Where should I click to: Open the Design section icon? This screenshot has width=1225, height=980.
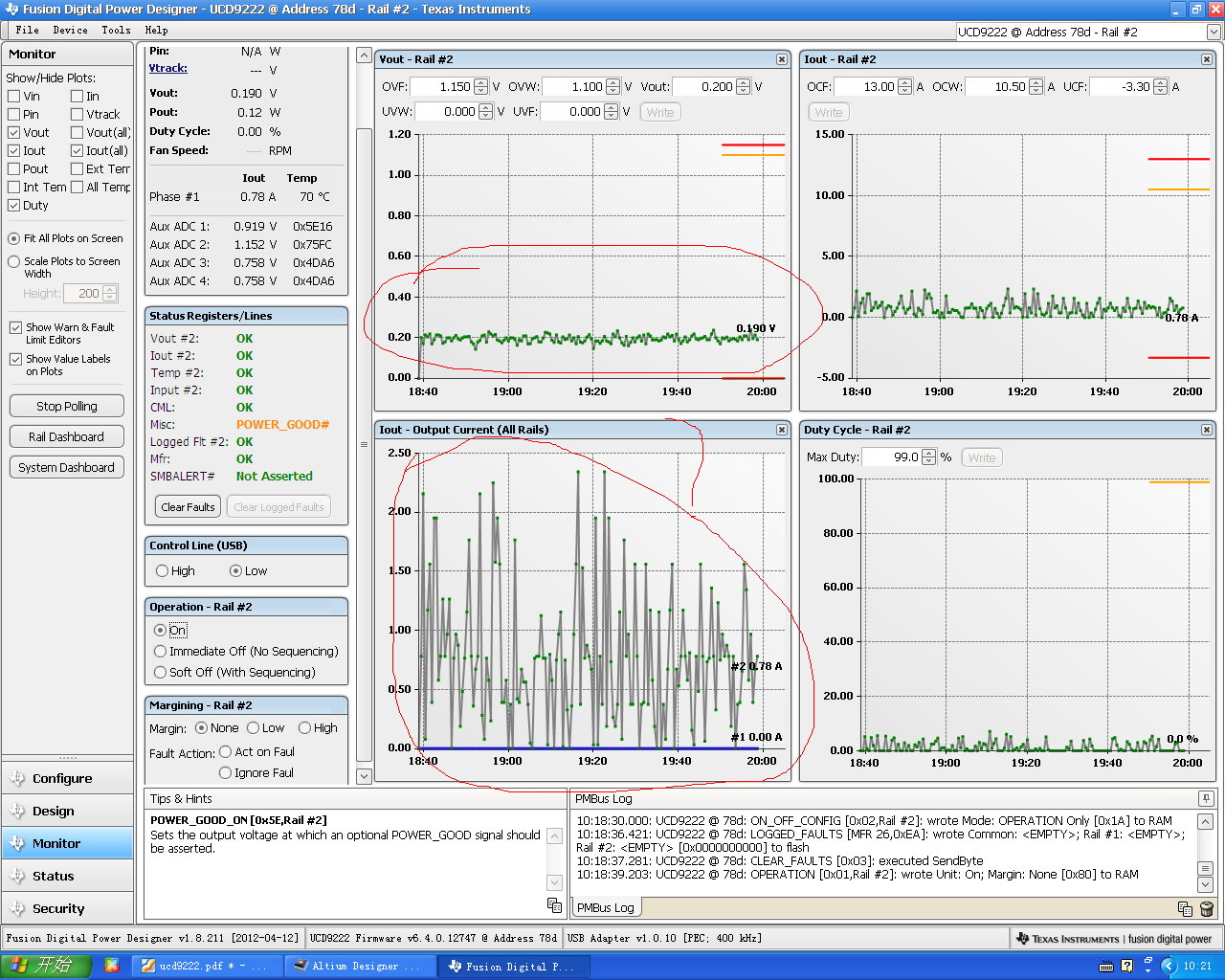17,811
